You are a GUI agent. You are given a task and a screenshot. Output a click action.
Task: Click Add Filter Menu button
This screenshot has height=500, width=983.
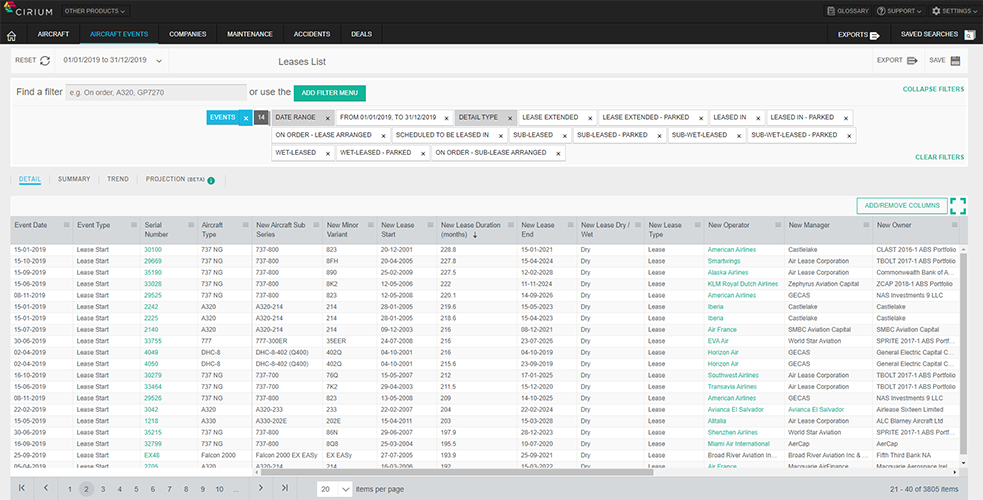pos(330,93)
